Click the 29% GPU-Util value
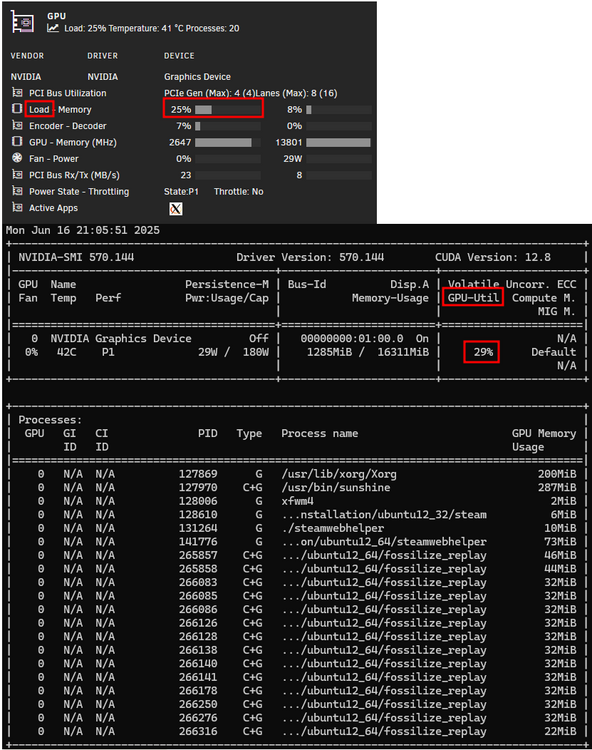The height and width of the screenshot is (750, 592). [x=483, y=352]
